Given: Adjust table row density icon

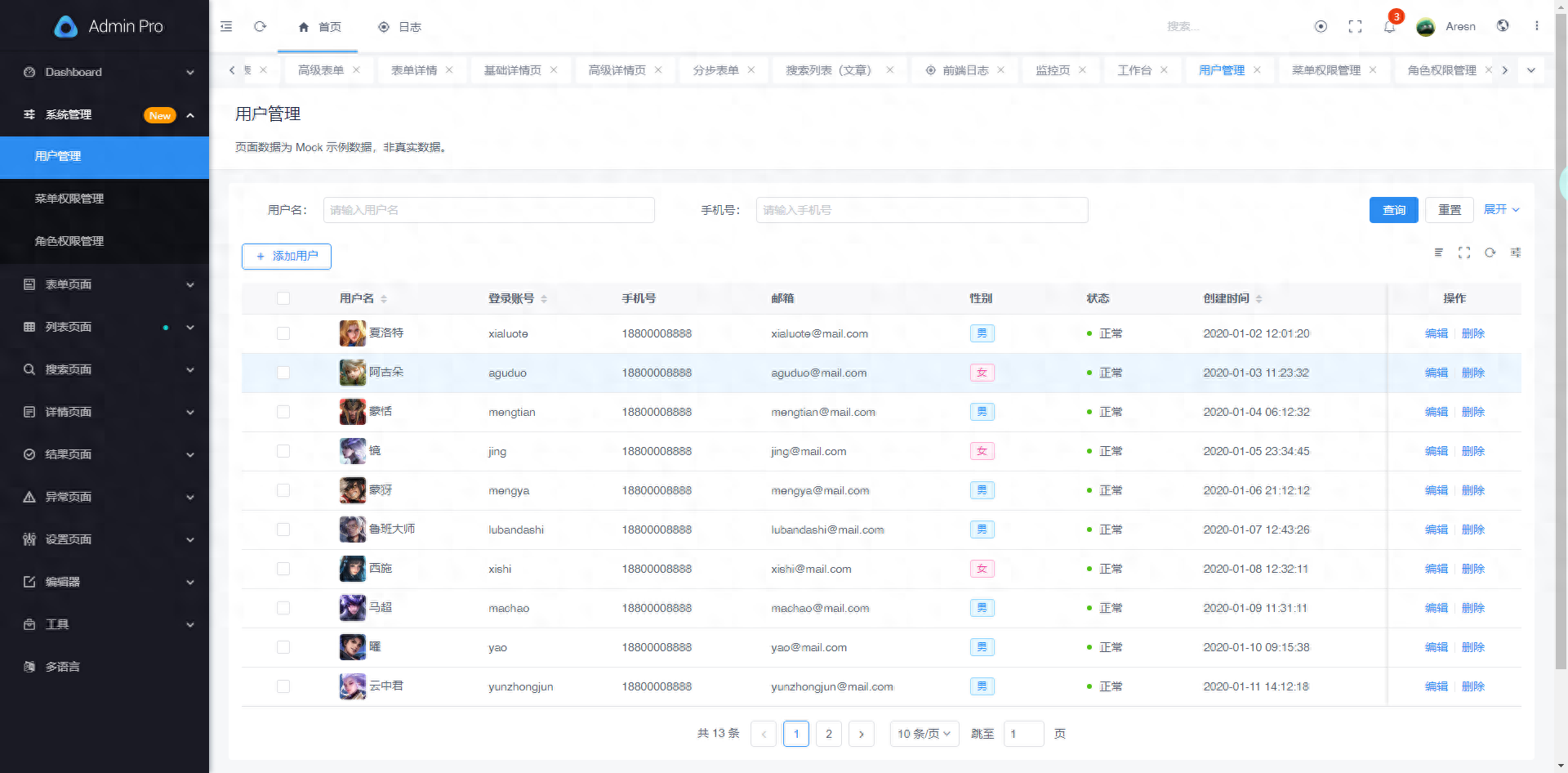Looking at the screenshot, I should [x=1440, y=252].
